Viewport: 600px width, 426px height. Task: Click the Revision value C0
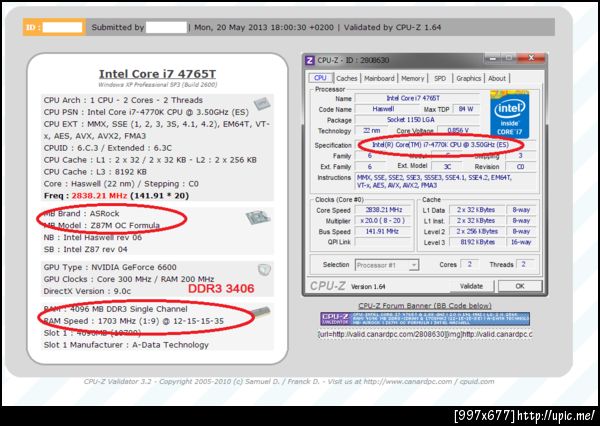tap(520, 166)
